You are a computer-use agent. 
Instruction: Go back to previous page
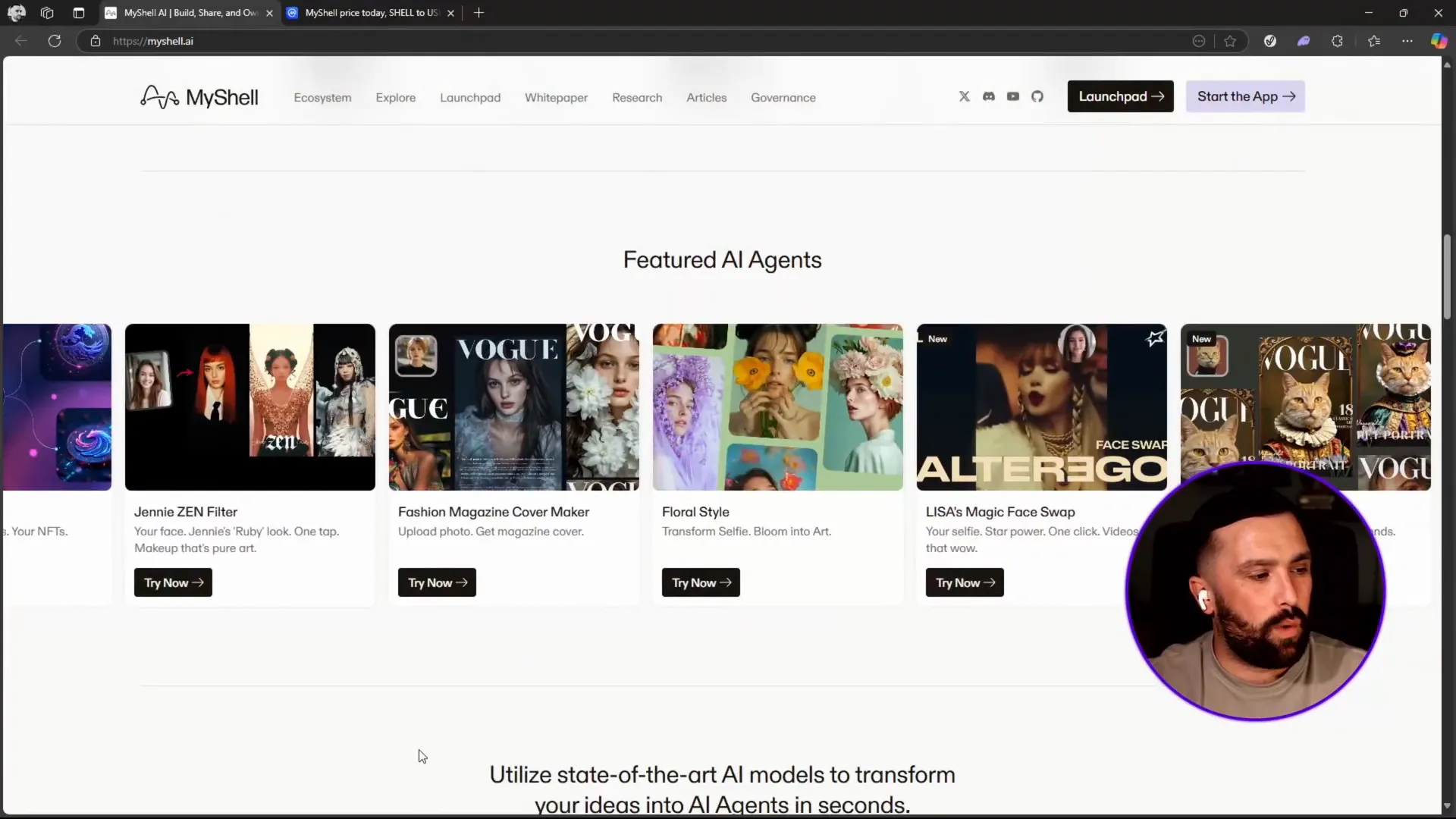[21, 41]
